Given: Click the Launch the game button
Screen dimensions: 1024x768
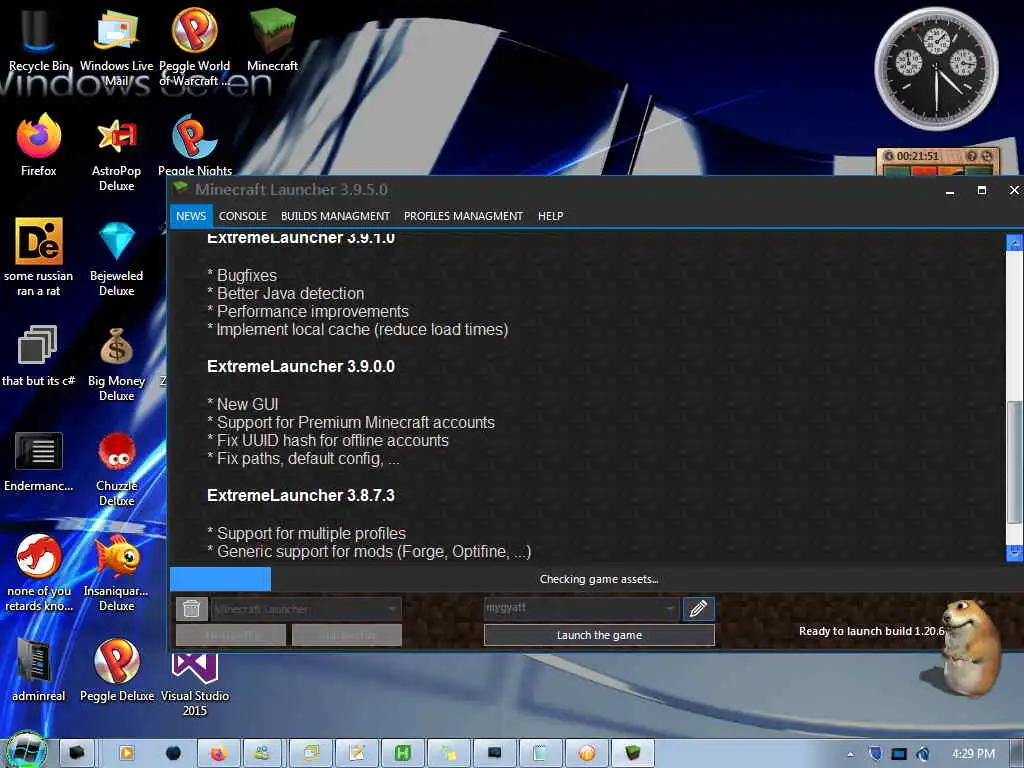Looking at the screenshot, I should click(x=599, y=635).
